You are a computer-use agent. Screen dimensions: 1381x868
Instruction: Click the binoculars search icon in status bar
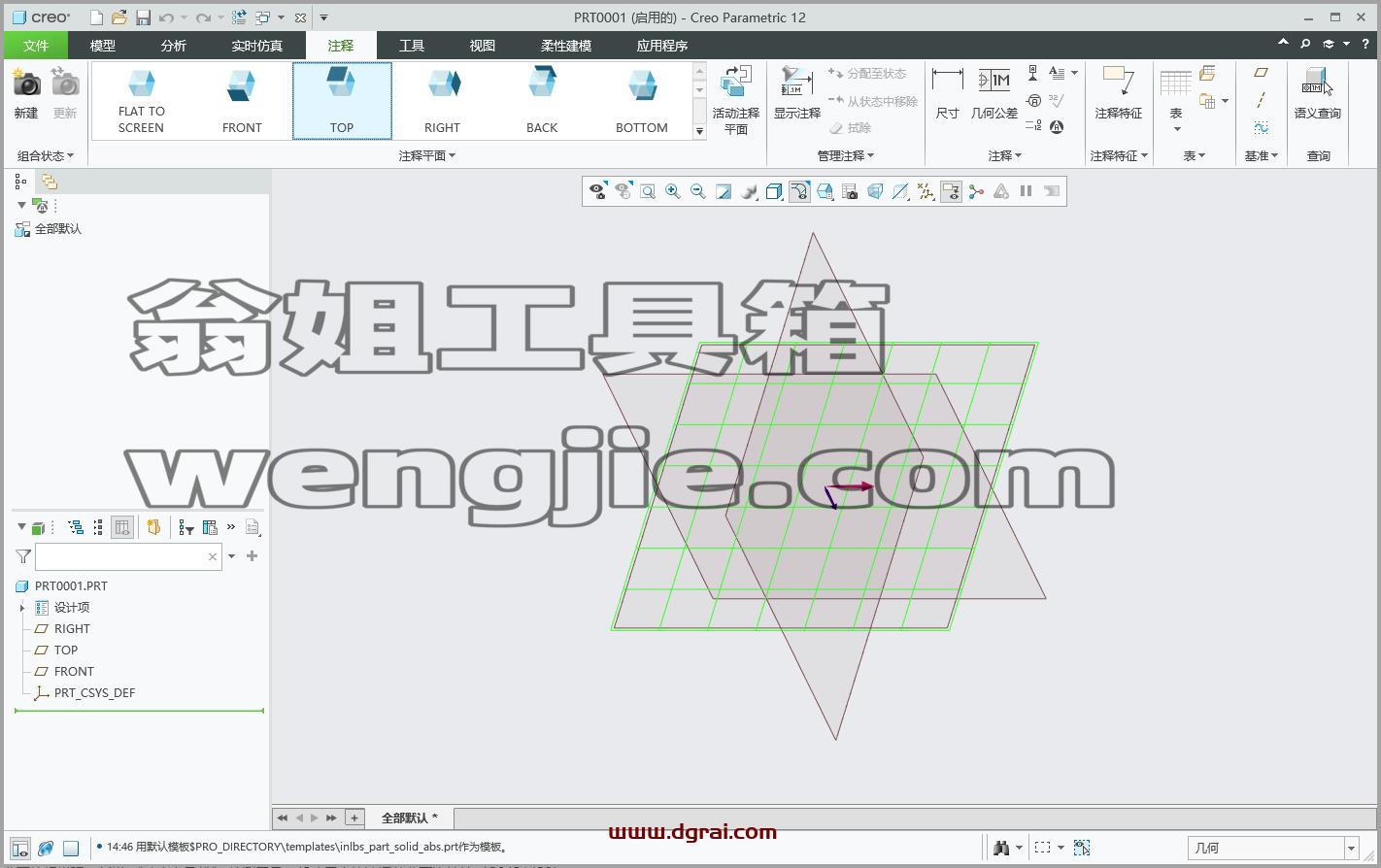point(1001,848)
